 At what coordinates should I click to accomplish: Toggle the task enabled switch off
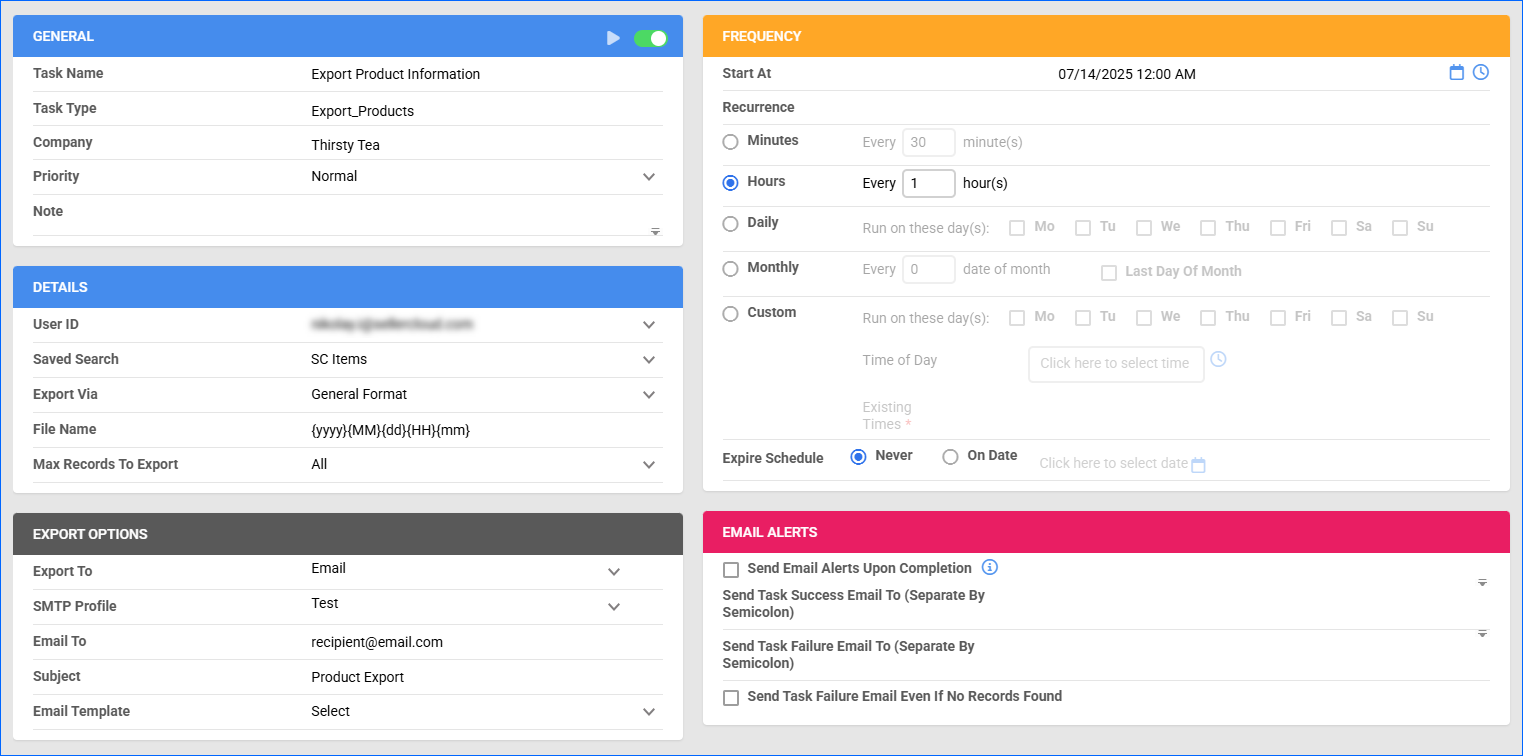point(650,38)
